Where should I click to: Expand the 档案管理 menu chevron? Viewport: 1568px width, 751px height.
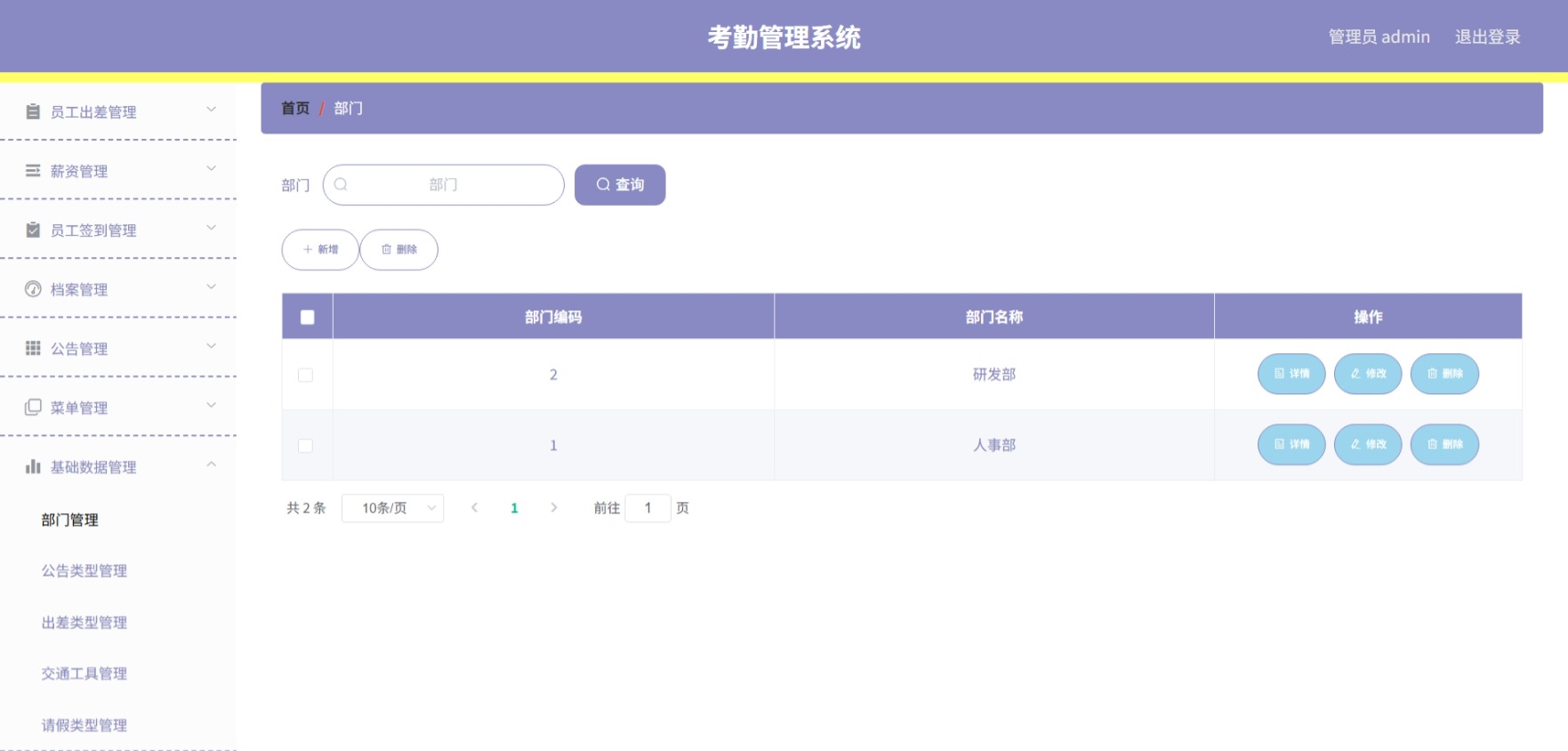[212, 287]
